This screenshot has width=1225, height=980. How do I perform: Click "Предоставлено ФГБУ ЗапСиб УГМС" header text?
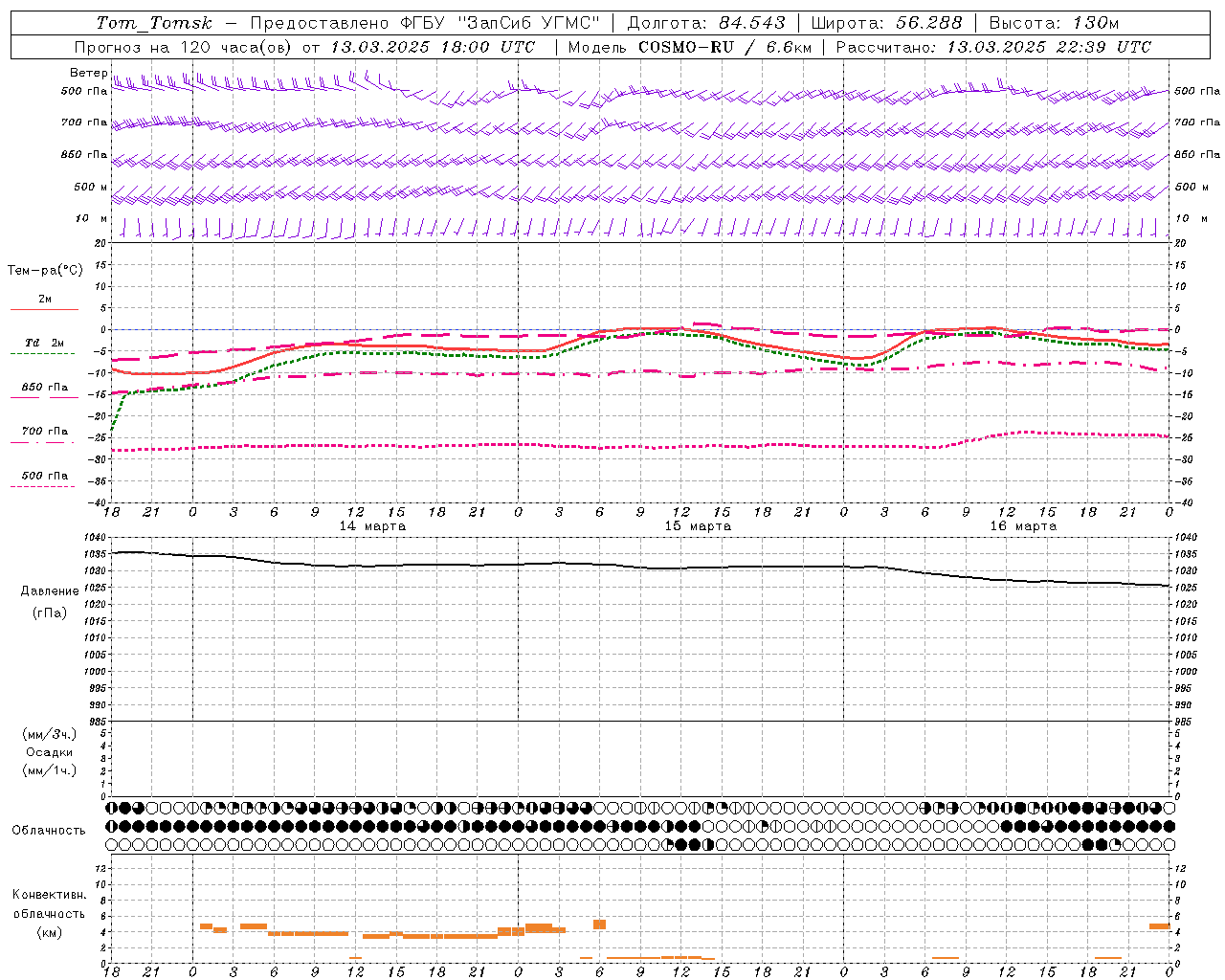tap(424, 23)
